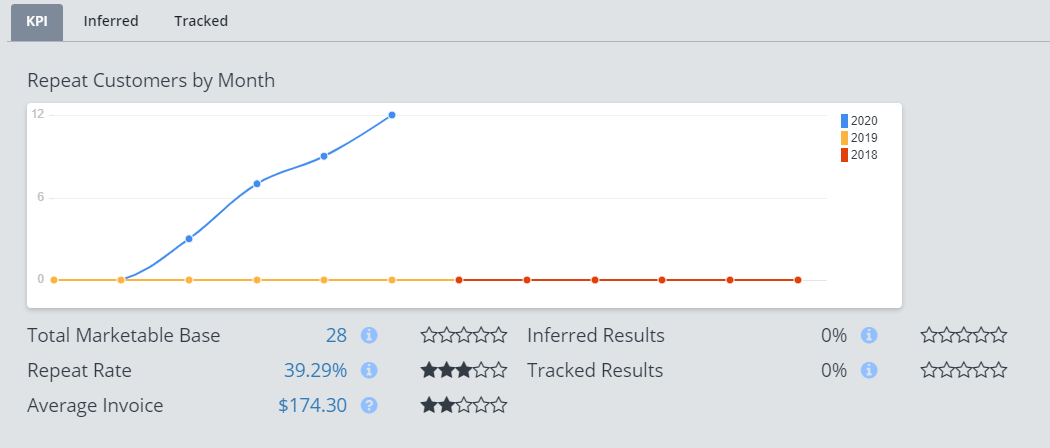1050x448 pixels.
Task: Click info icon beside Repeat Rate
Action: tap(368, 371)
